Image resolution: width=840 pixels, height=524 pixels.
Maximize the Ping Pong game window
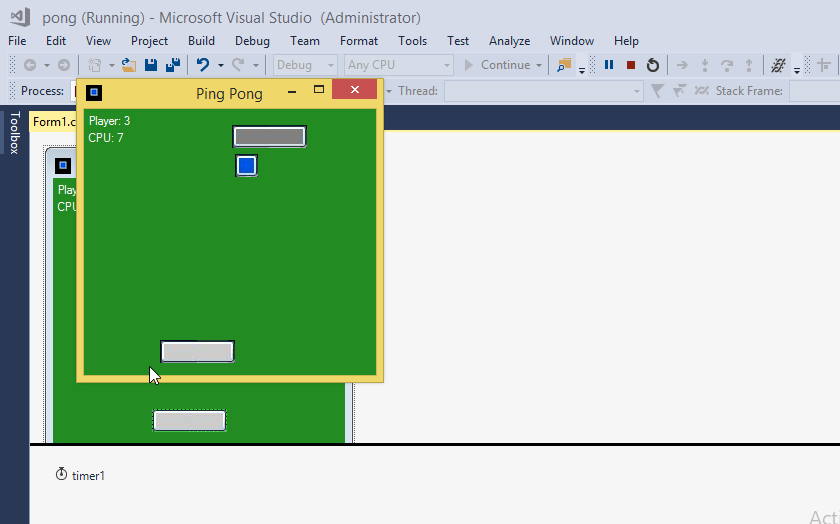tap(319, 90)
